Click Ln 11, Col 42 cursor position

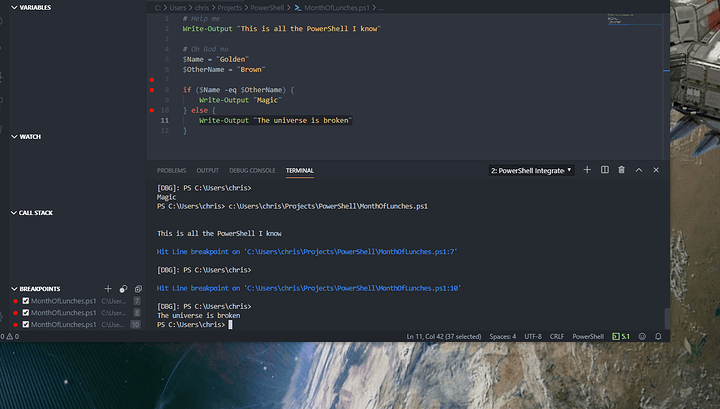point(444,336)
